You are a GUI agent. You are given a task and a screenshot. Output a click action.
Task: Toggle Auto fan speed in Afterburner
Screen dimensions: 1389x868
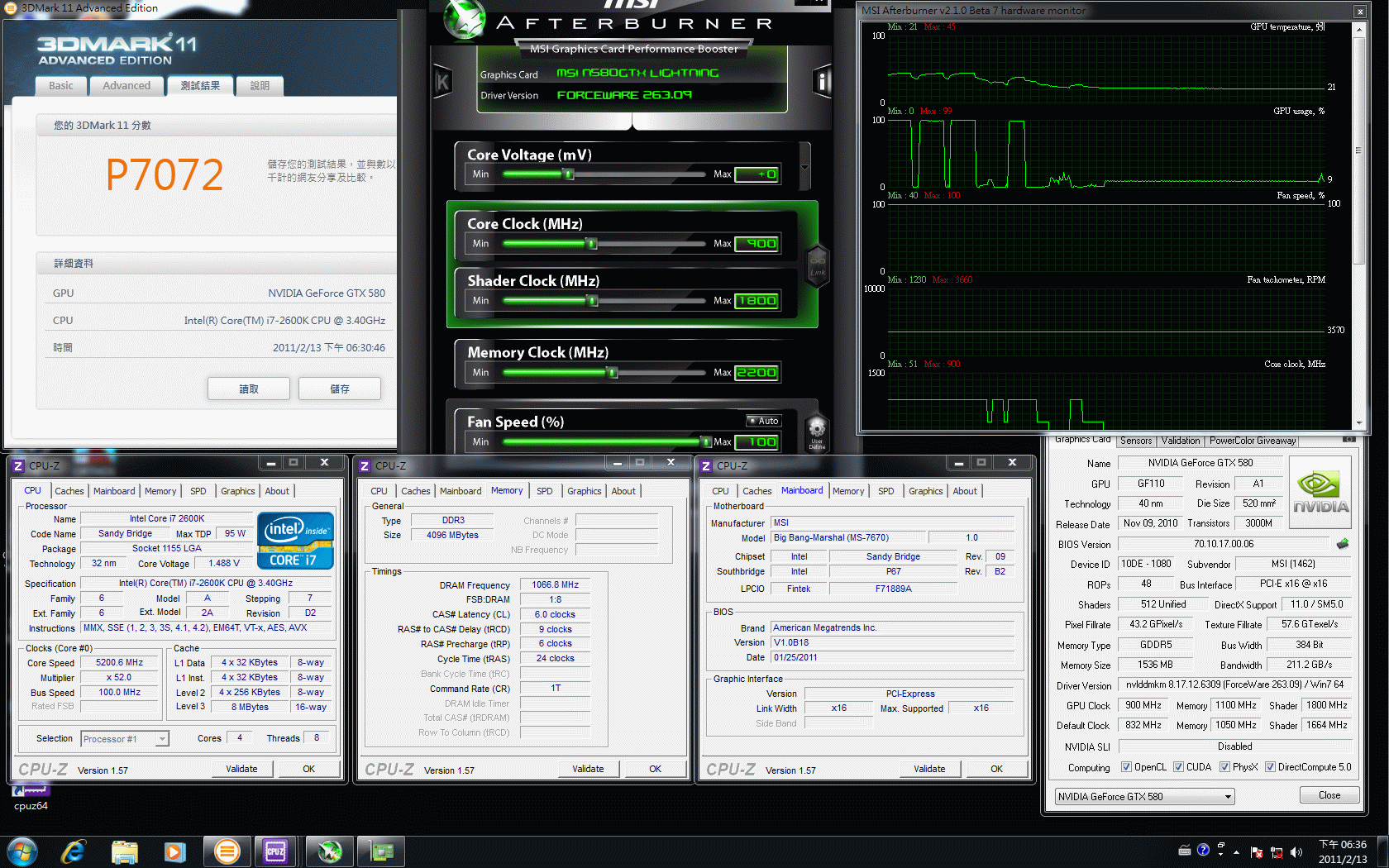tap(763, 421)
